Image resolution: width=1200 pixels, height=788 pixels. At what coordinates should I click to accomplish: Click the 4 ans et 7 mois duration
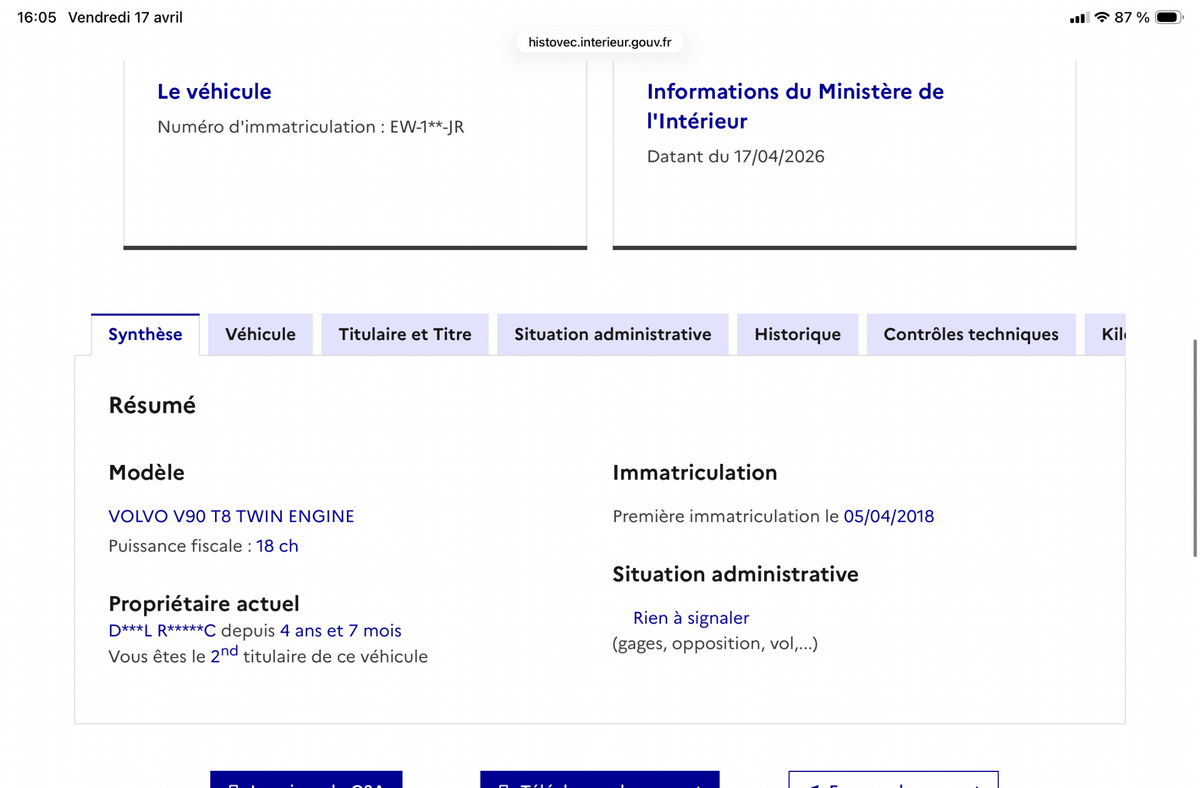(x=340, y=631)
